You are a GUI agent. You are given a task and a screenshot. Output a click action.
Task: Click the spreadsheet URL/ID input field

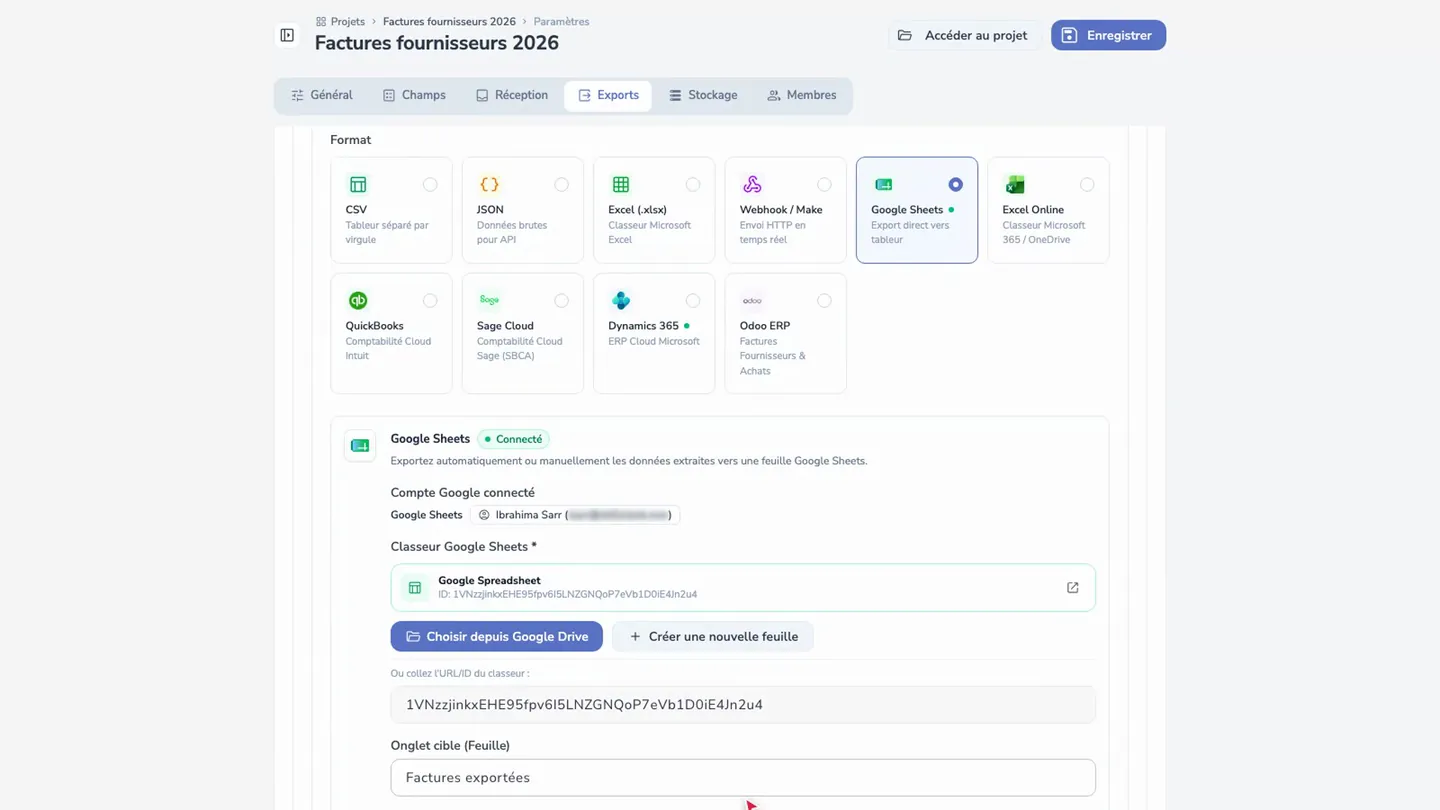pyautogui.click(x=743, y=705)
